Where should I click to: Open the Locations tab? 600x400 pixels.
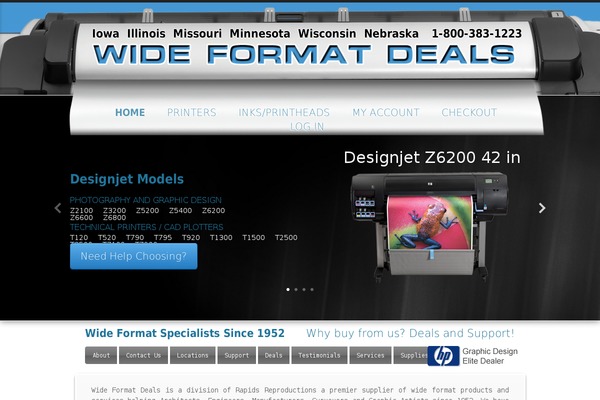click(192, 355)
